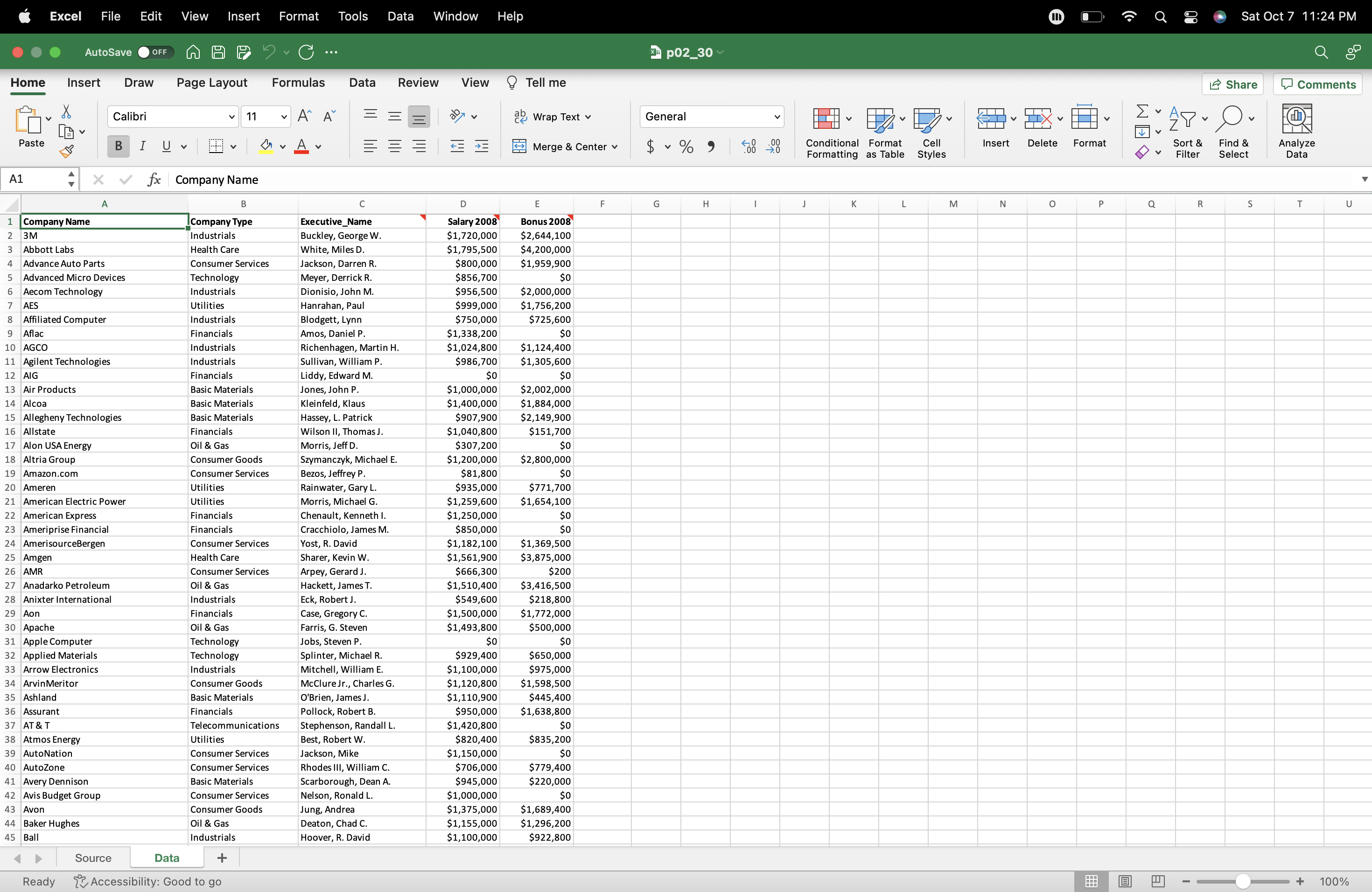Expand the formula bar chevron
The width and height of the screenshot is (1372, 892).
tap(1365, 179)
